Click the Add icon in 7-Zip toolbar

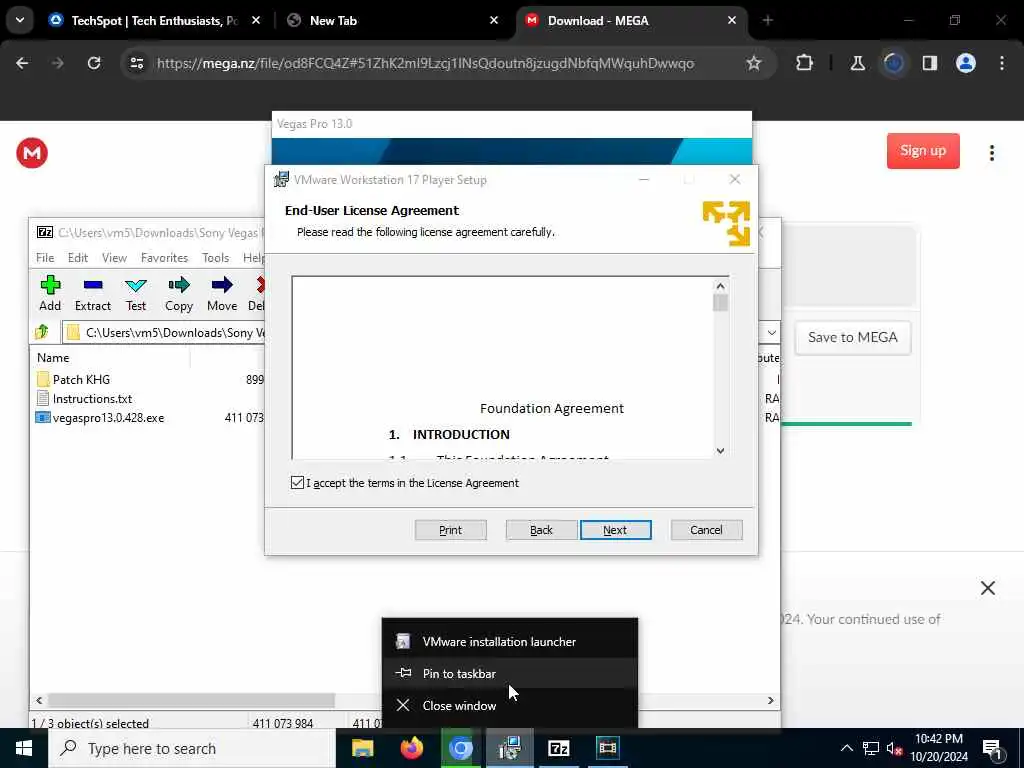[50, 293]
